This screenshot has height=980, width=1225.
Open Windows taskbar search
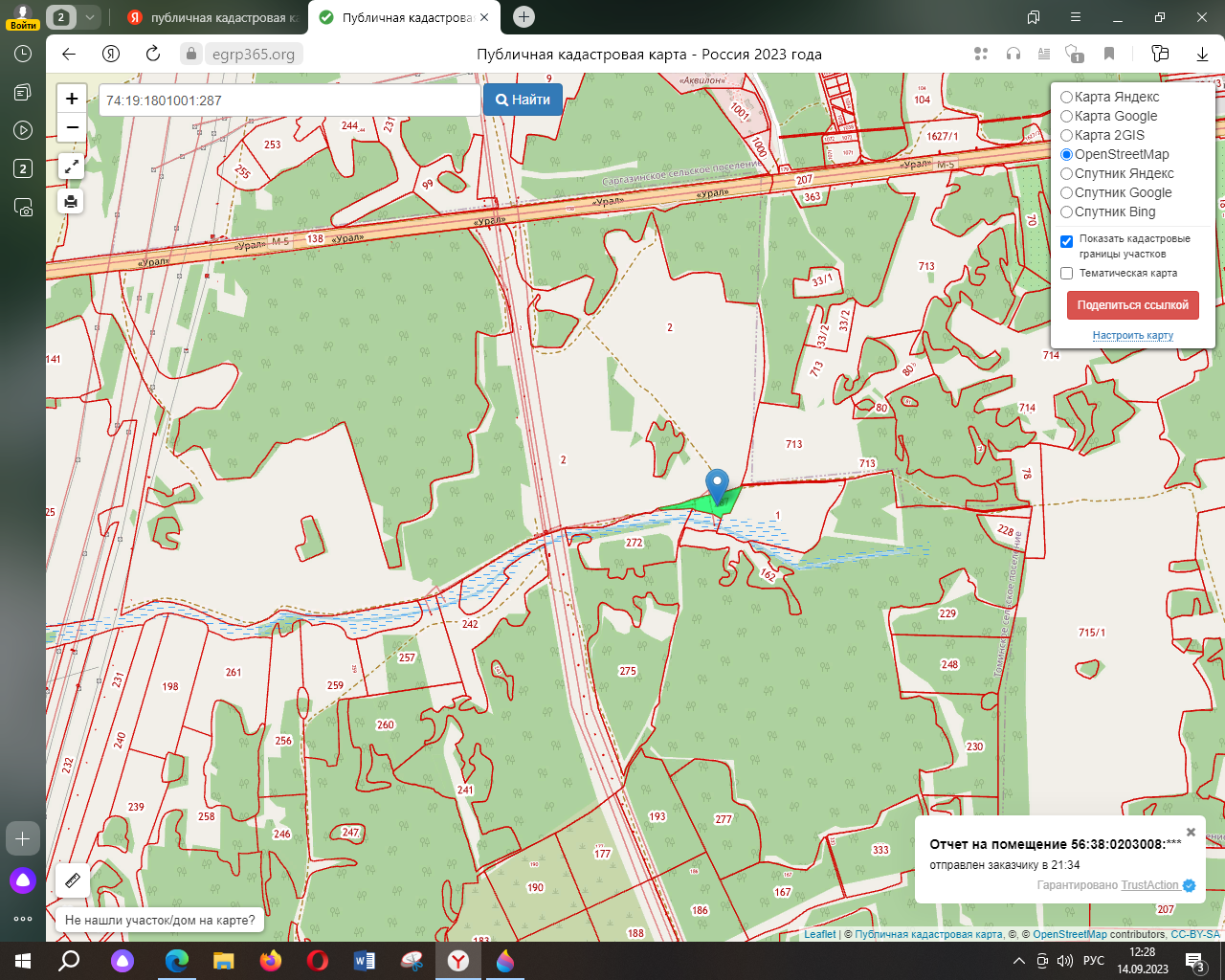click(x=69, y=961)
